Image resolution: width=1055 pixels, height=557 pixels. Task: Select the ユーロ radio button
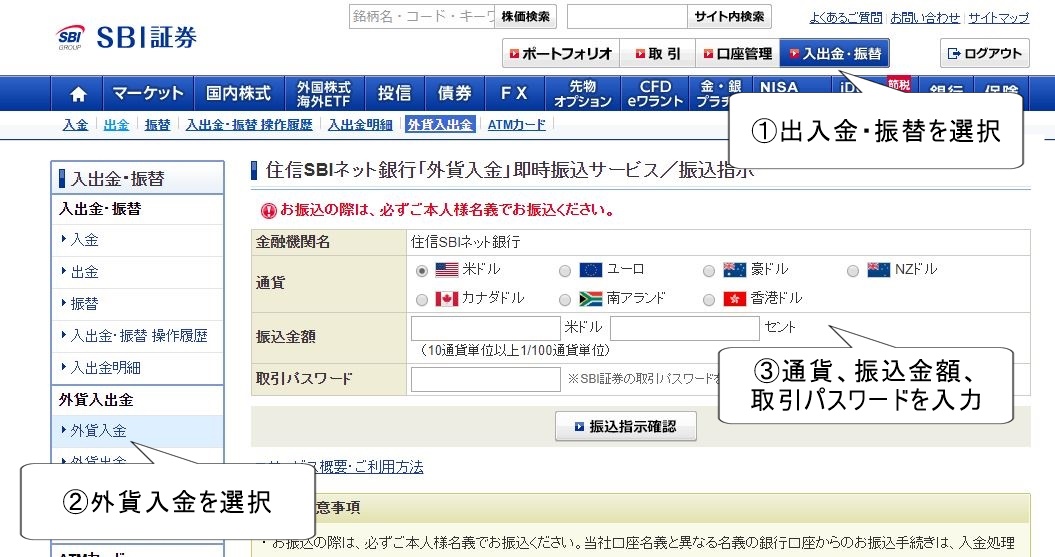click(x=565, y=271)
